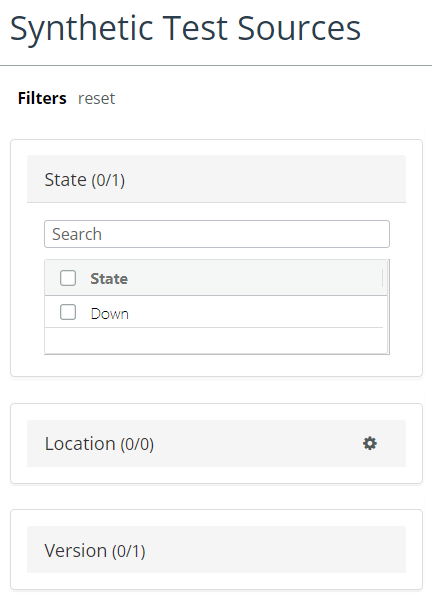Click the State table's vertical scrollbar edge
This screenshot has height=602, width=432.
[x=388, y=306]
